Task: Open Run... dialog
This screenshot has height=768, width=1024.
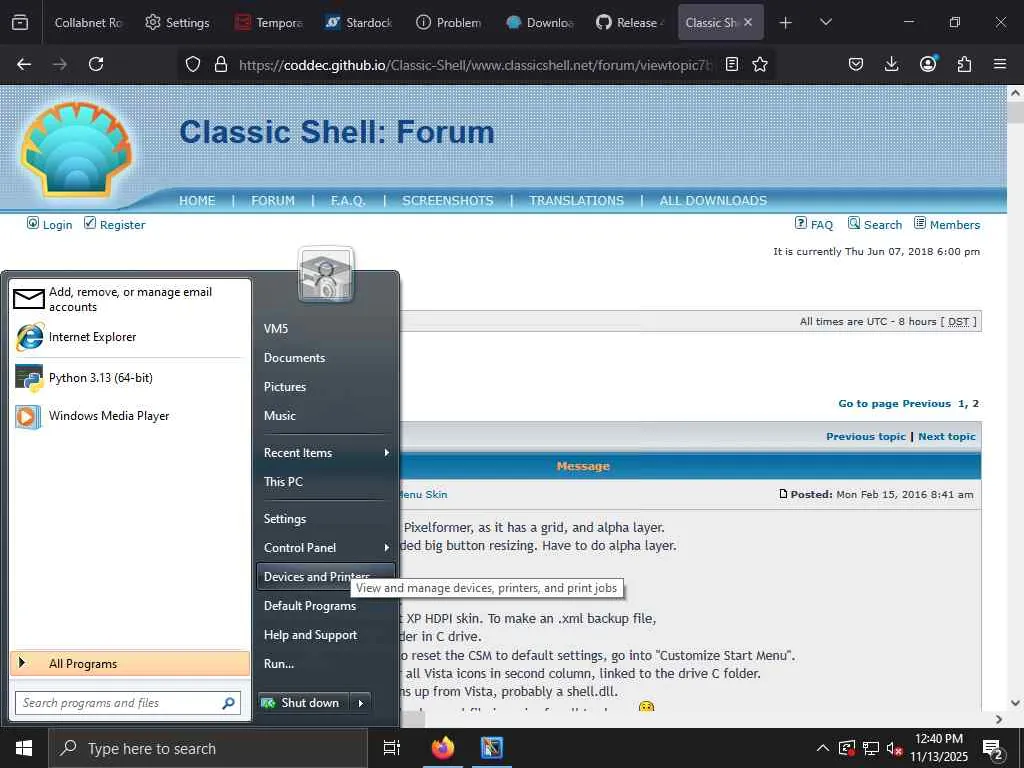Action: (326, 664)
